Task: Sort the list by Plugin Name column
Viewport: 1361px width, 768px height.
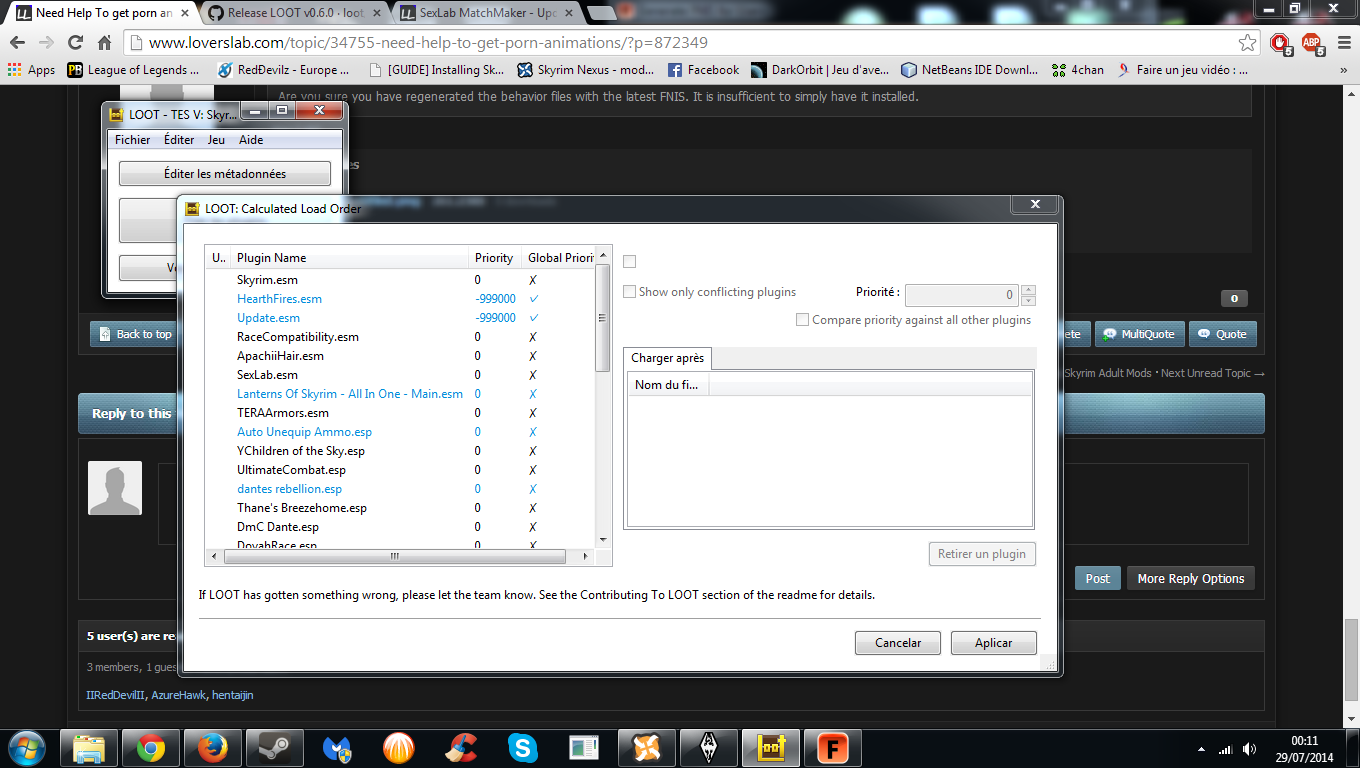Action: pos(350,258)
